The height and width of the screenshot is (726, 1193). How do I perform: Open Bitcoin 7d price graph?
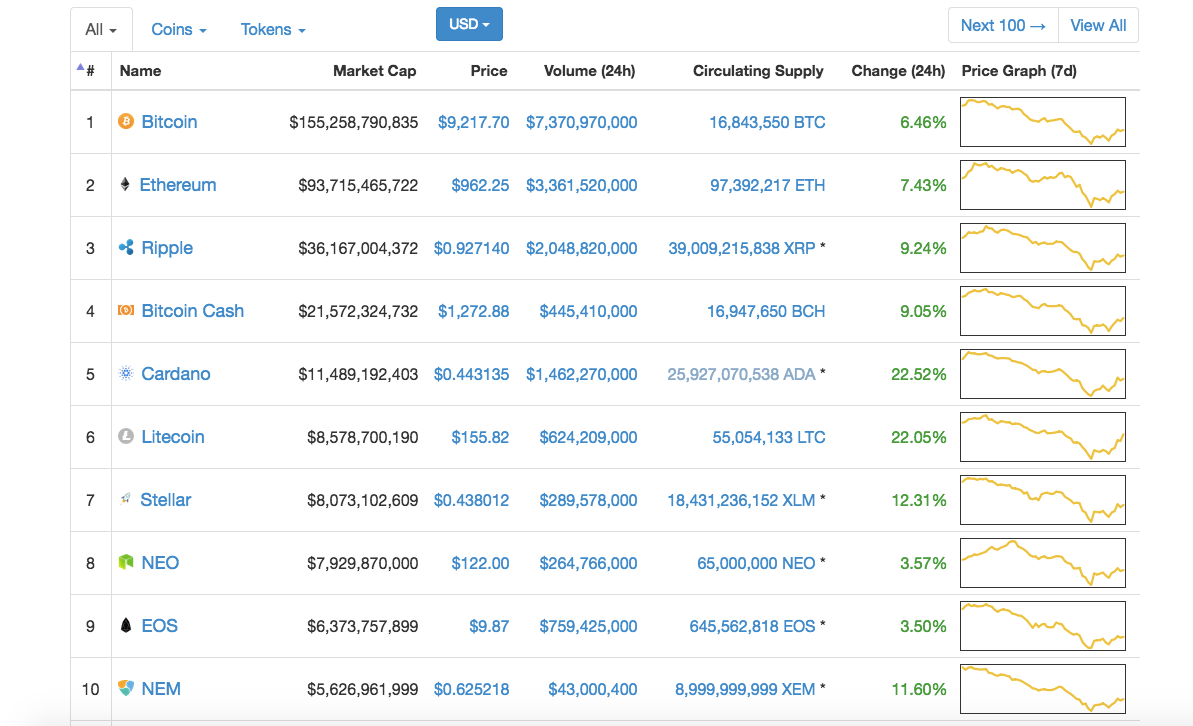coord(1042,122)
